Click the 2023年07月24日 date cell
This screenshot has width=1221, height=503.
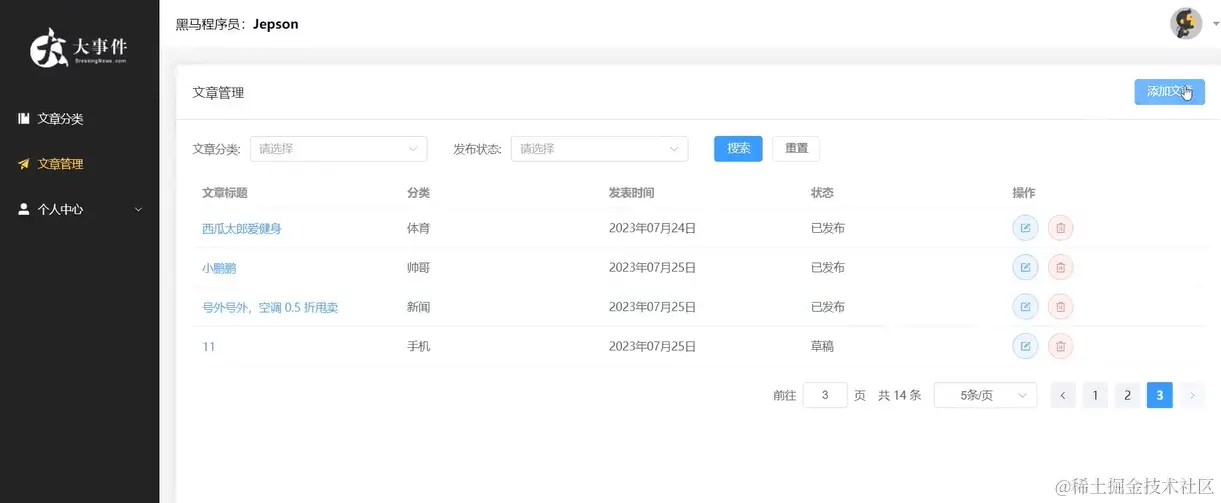pos(652,228)
